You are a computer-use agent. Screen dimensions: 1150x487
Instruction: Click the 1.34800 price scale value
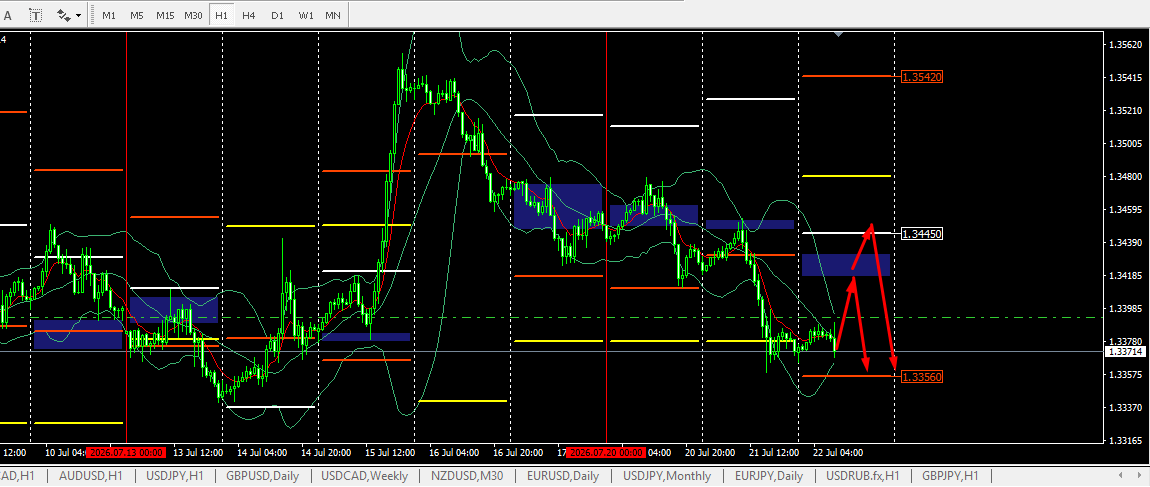coord(1127,177)
